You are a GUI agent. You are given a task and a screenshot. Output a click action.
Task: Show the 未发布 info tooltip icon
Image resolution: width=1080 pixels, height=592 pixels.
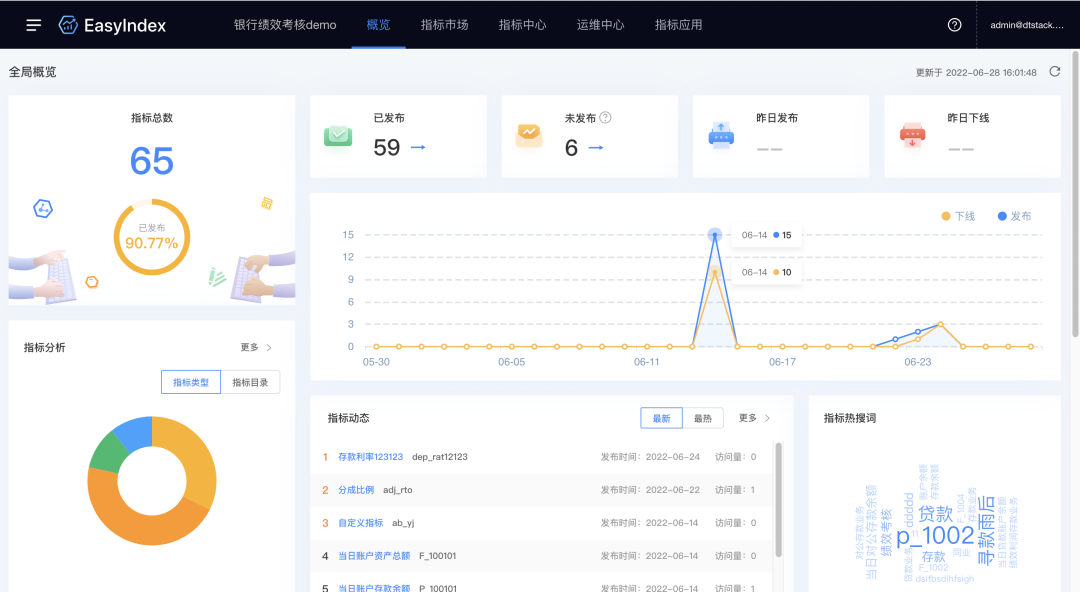605,118
